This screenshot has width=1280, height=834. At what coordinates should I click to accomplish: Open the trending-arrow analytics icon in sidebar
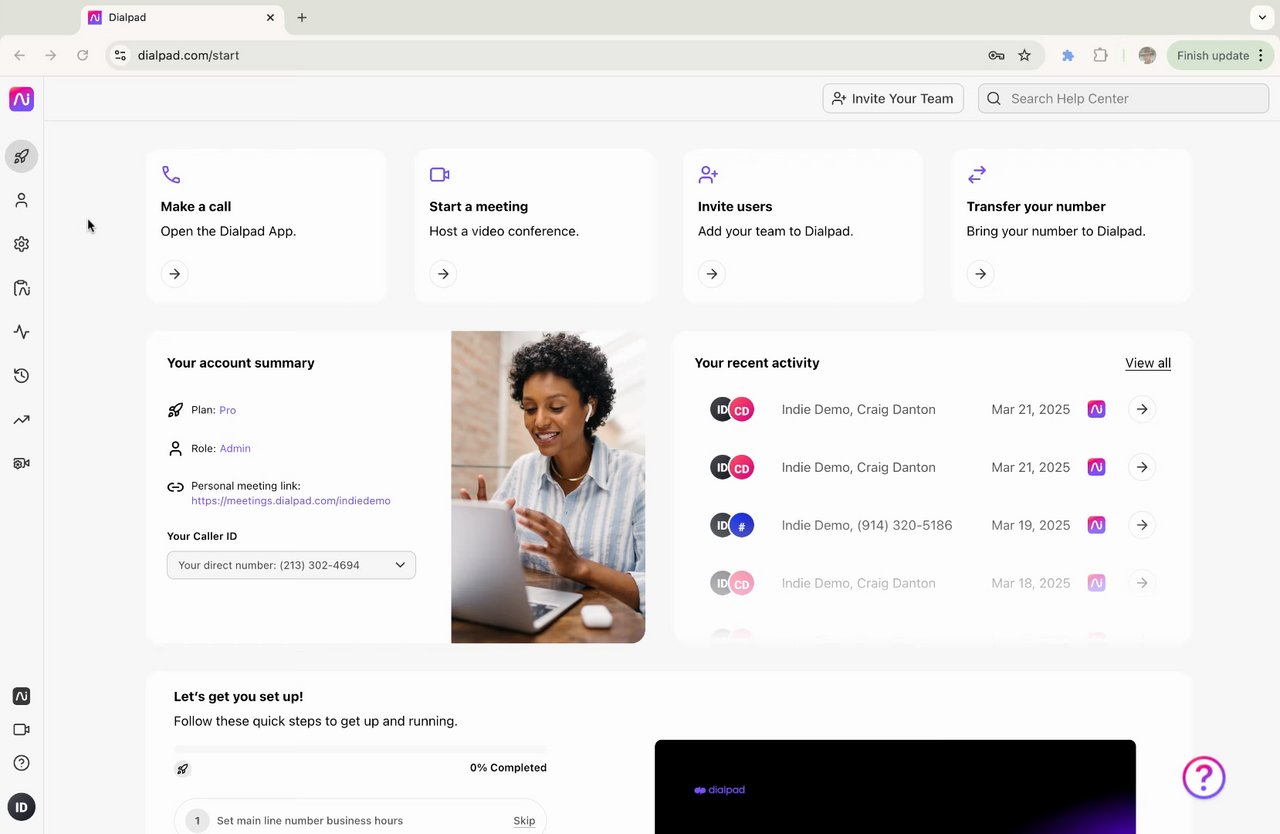pos(21,420)
